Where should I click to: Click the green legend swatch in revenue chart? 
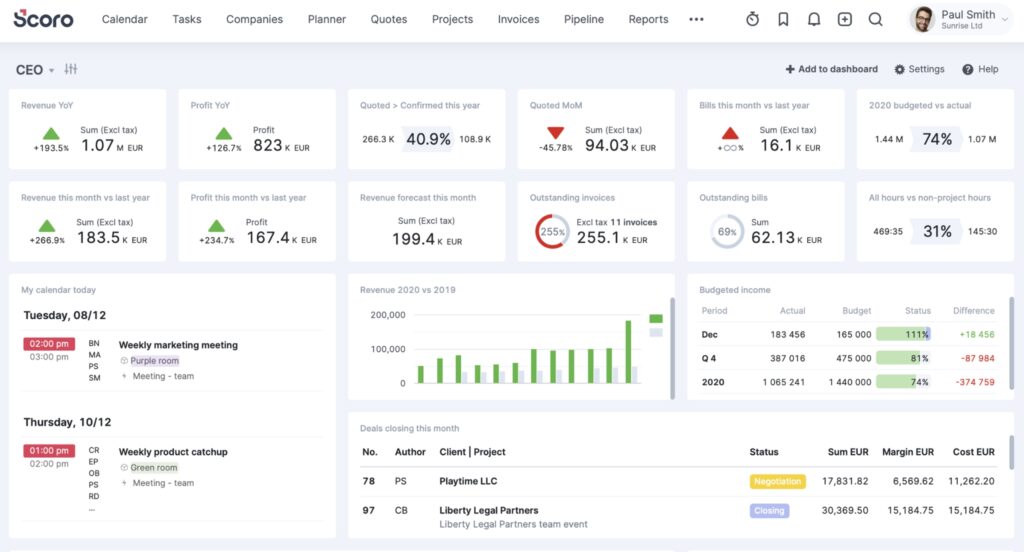tap(656, 319)
